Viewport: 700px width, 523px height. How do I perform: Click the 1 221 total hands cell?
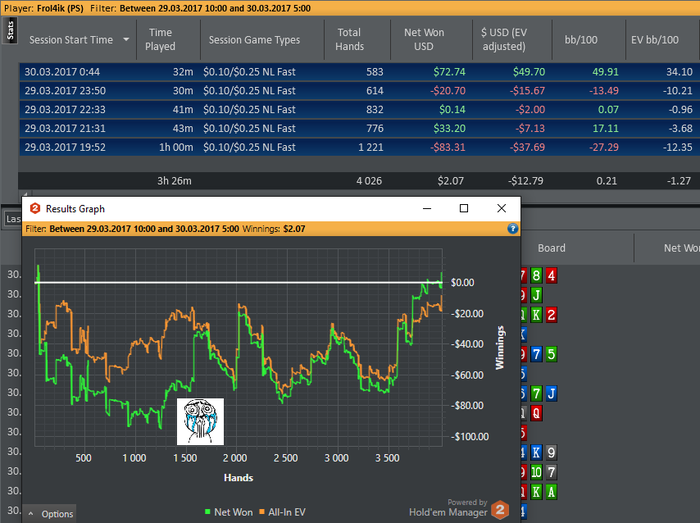[371, 147]
